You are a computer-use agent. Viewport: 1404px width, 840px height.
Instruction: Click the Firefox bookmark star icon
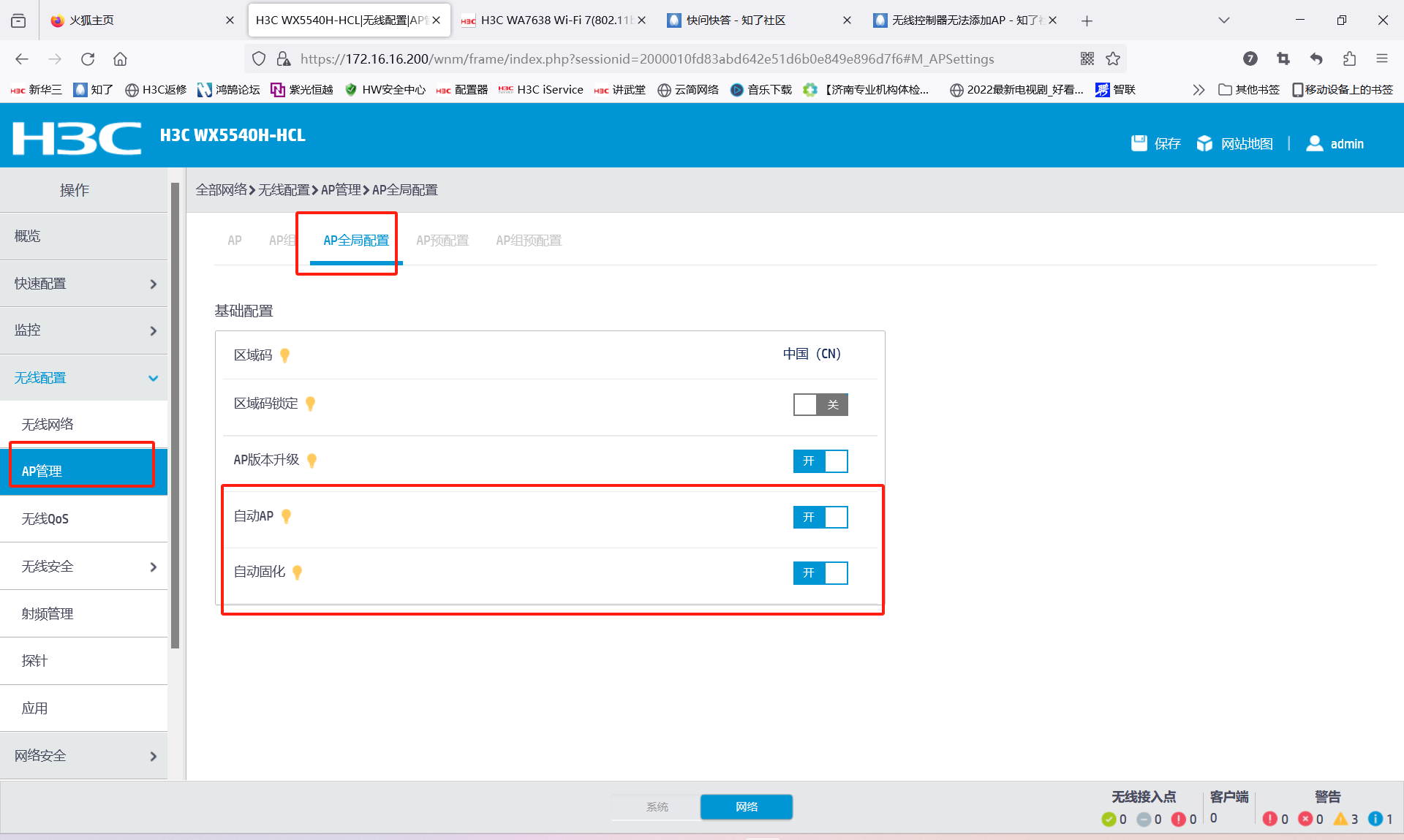pyautogui.click(x=1113, y=59)
